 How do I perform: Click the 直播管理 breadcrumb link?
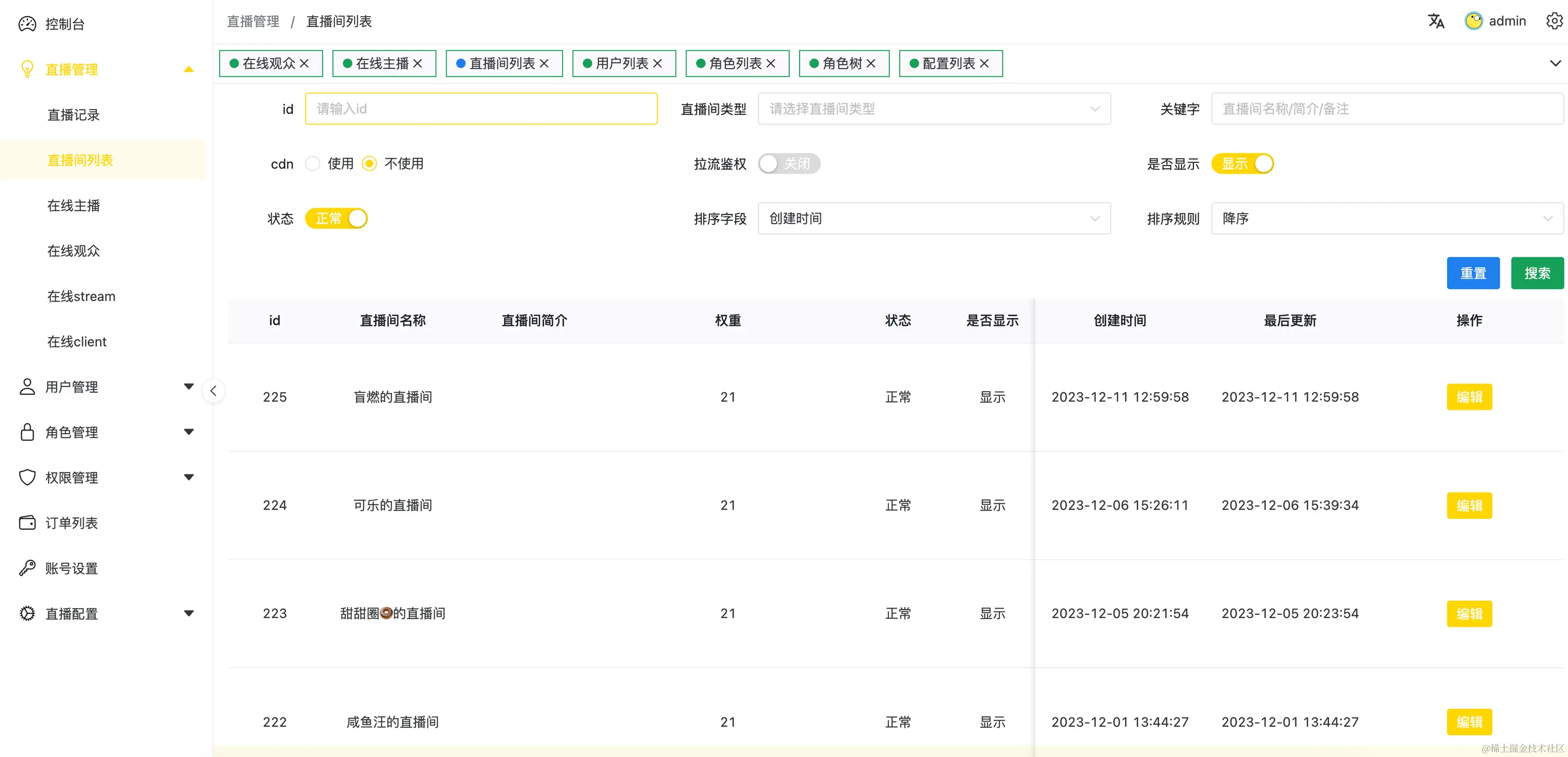253,21
